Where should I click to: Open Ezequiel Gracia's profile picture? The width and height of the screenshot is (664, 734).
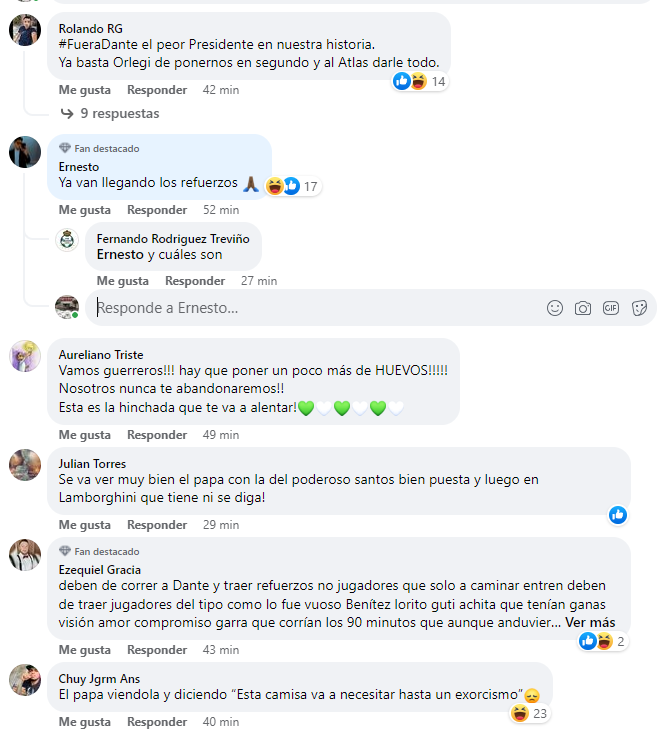click(25, 555)
